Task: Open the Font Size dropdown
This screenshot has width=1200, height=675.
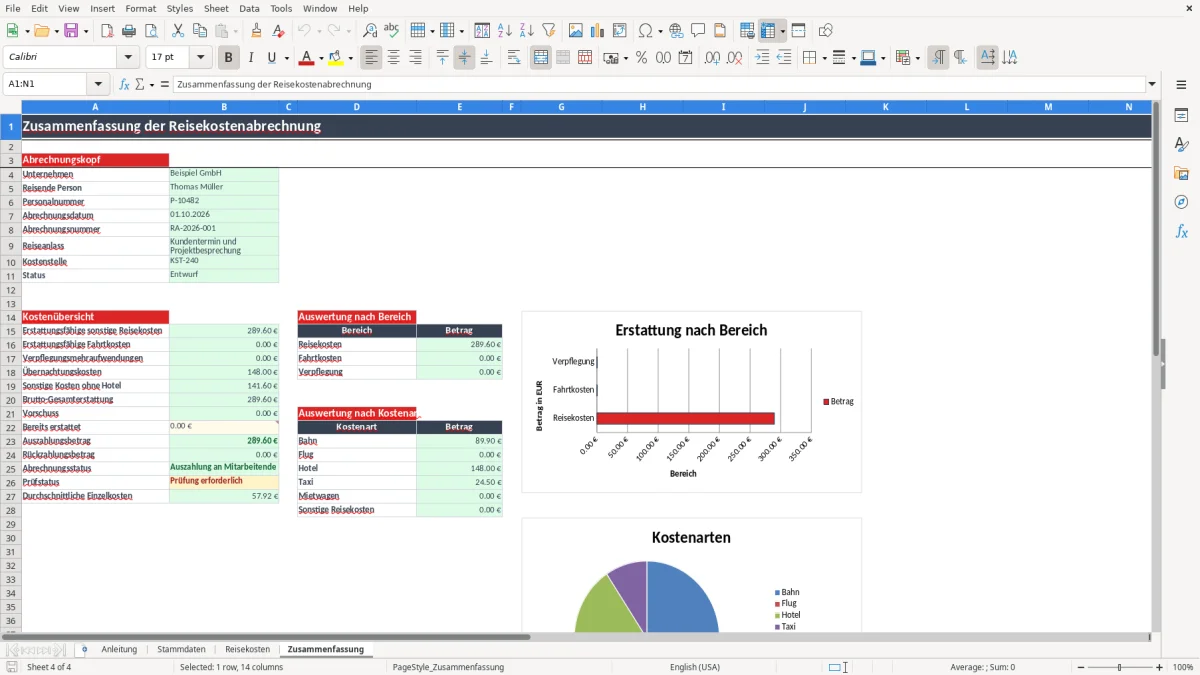Action: click(x=200, y=58)
